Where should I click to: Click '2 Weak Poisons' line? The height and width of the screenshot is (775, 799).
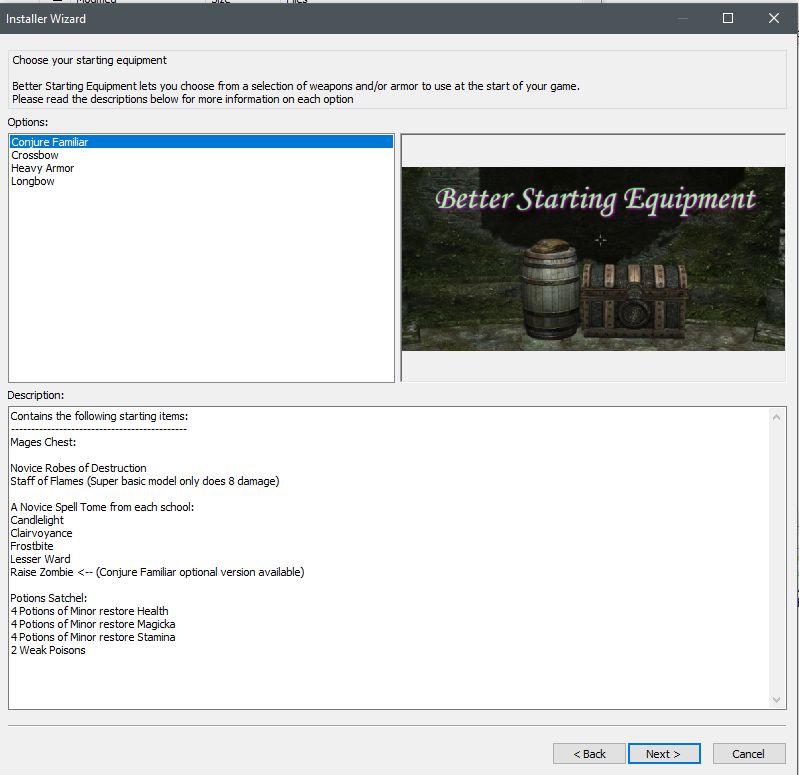[x=48, y=650]
